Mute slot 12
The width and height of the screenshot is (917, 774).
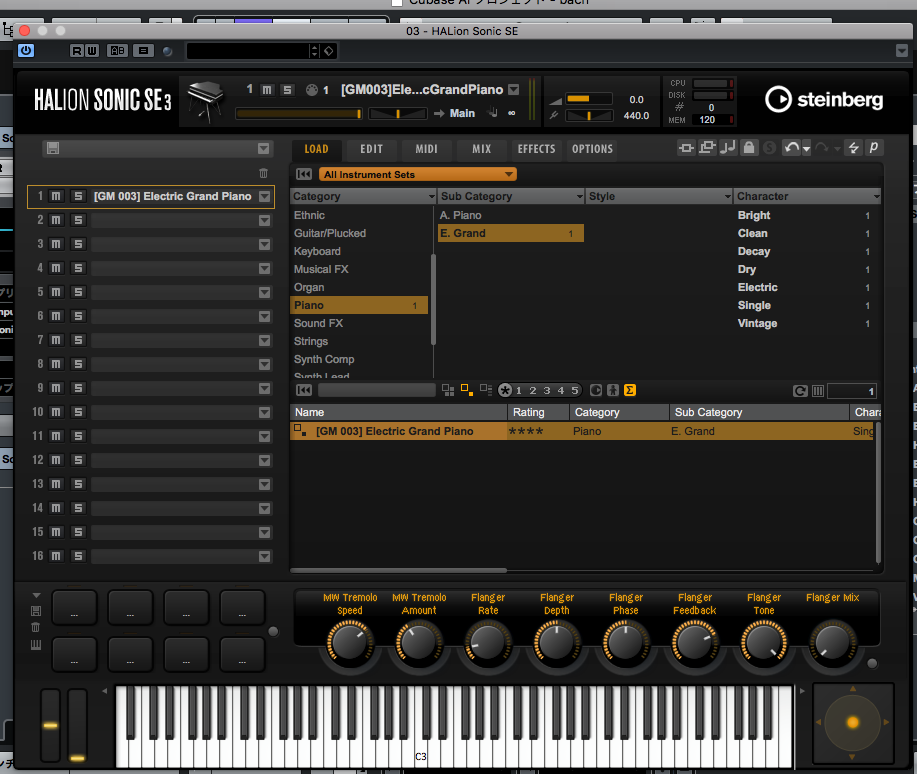pos(56,460)
